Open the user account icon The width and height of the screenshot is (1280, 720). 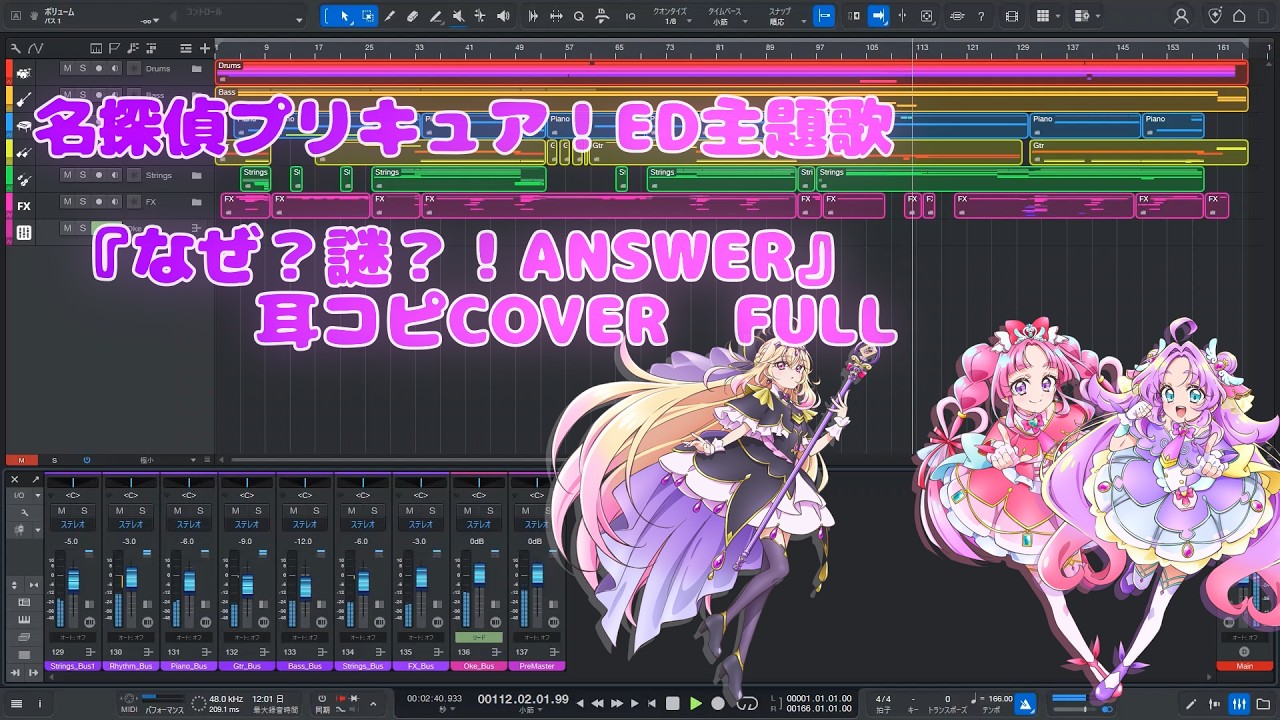(x=1183, y=16)
